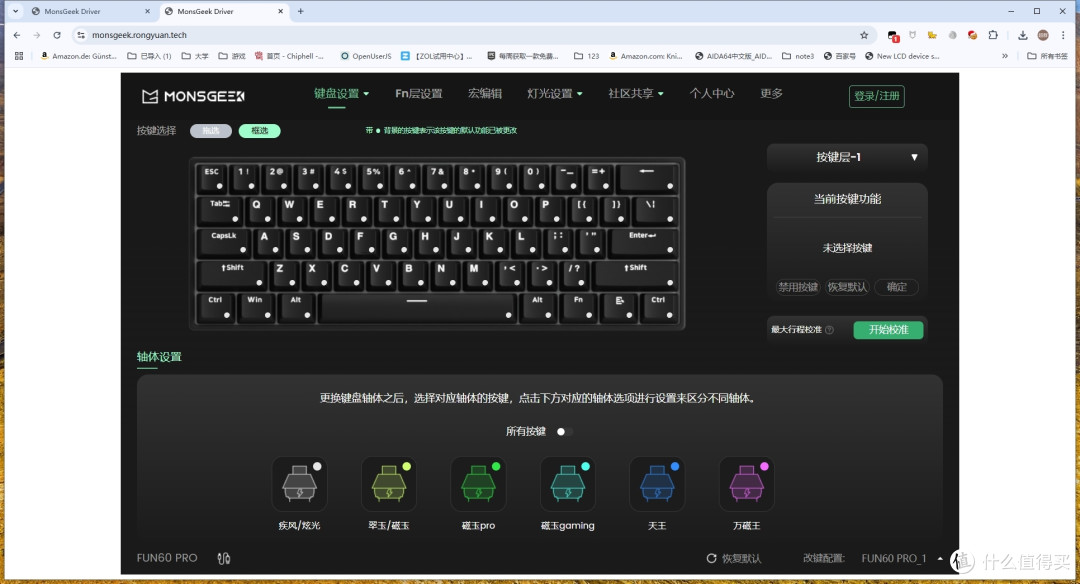Open the 游戏 bookmark folder
This screenshot has width=1080, height=584.
click(232, 56)
